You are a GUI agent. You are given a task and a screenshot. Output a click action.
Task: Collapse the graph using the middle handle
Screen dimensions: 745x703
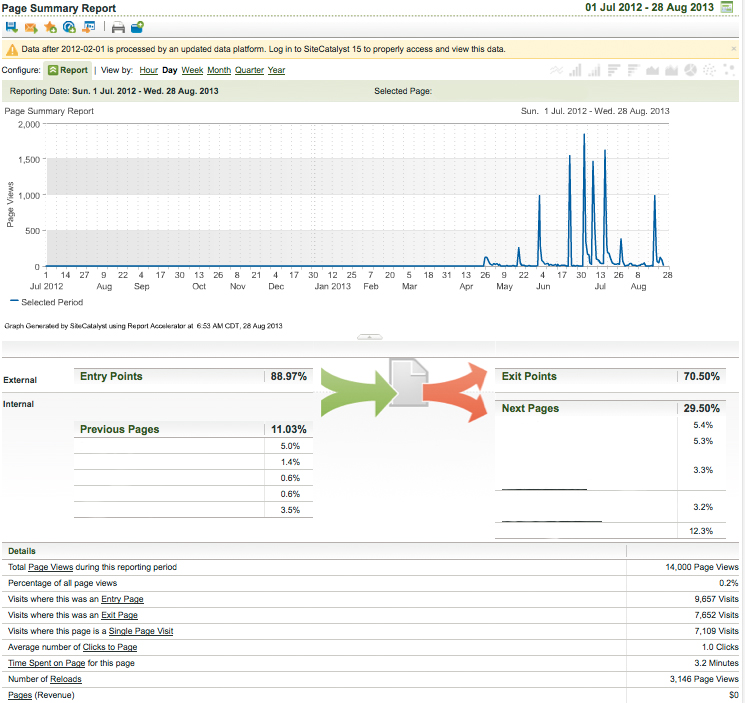click(x=370, y=337)
